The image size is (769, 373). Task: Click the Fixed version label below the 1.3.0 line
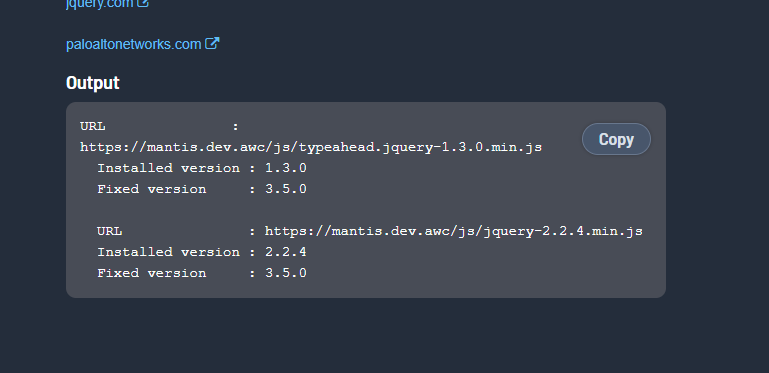coord(152,189)
